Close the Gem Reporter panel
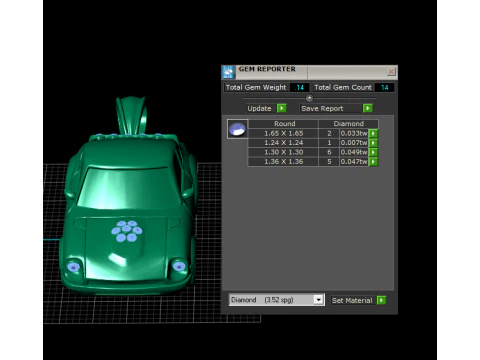This screenshot has height=360, width=480. click(391, 71)
